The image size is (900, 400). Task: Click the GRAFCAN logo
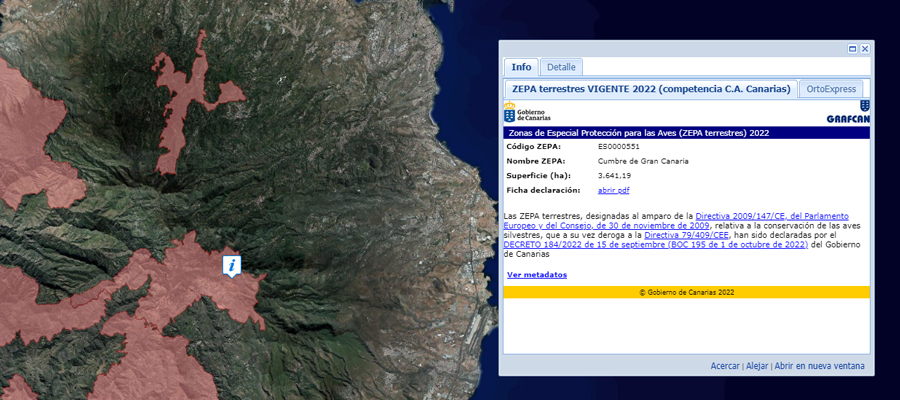pos(848,112)
